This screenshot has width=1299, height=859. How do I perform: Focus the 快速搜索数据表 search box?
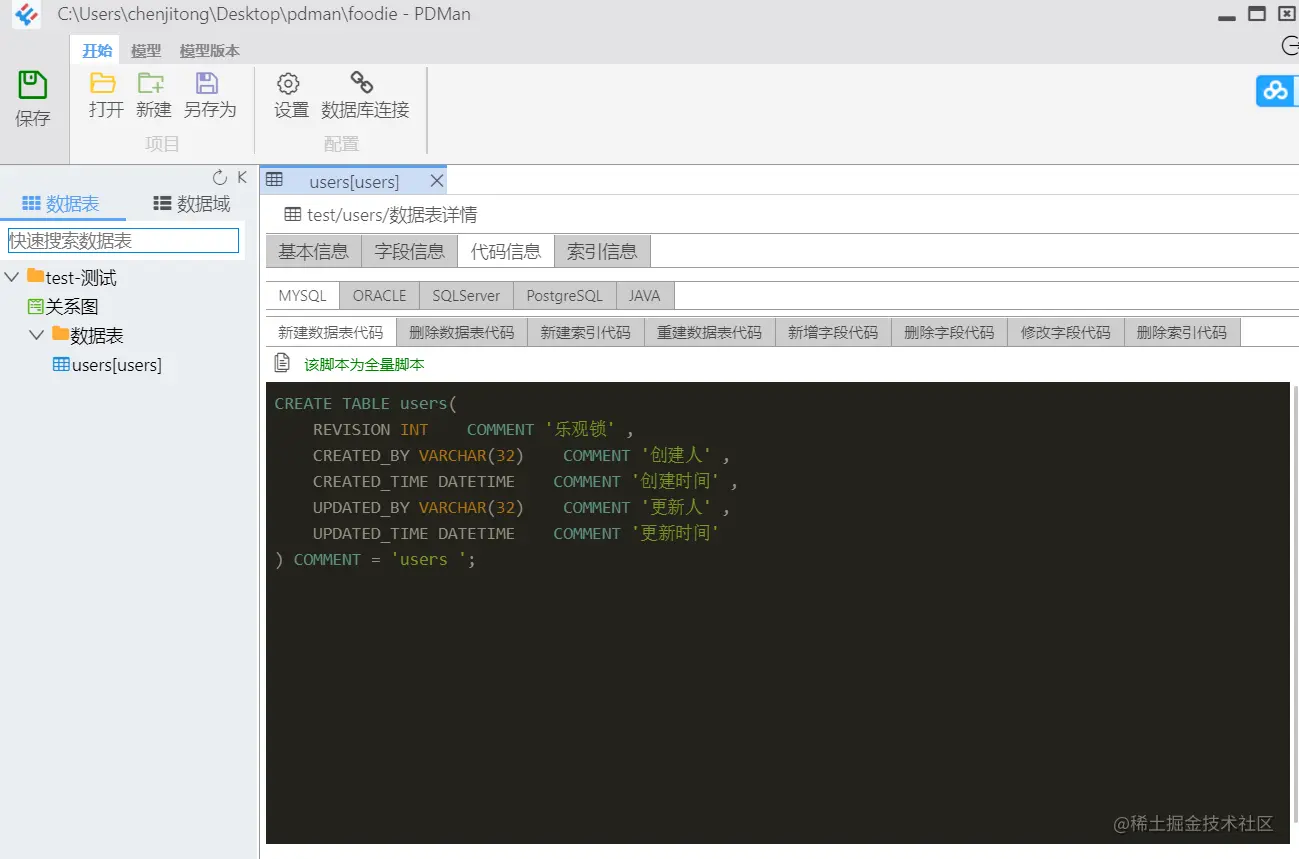pyautogui.click(x=124, y=240)
